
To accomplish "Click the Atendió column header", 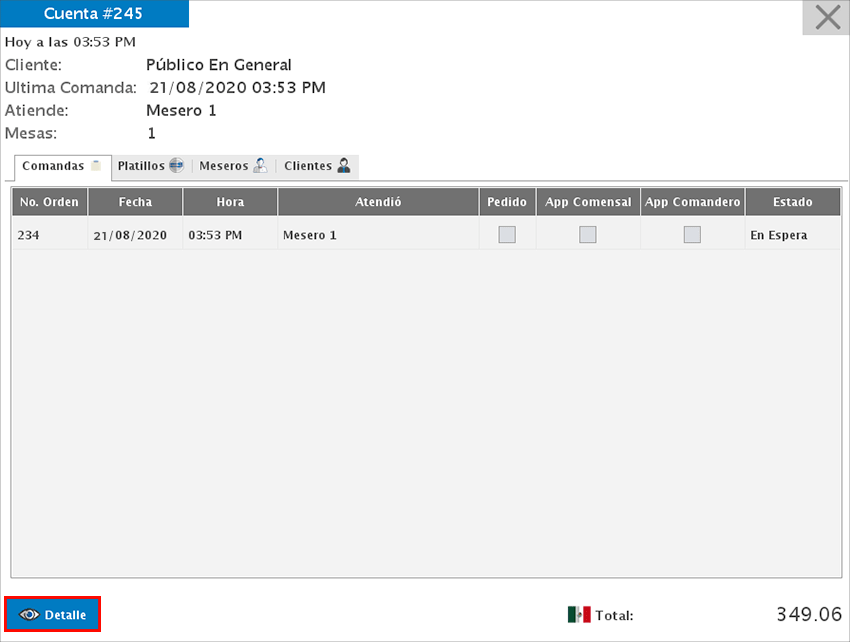I will (378, 202).
